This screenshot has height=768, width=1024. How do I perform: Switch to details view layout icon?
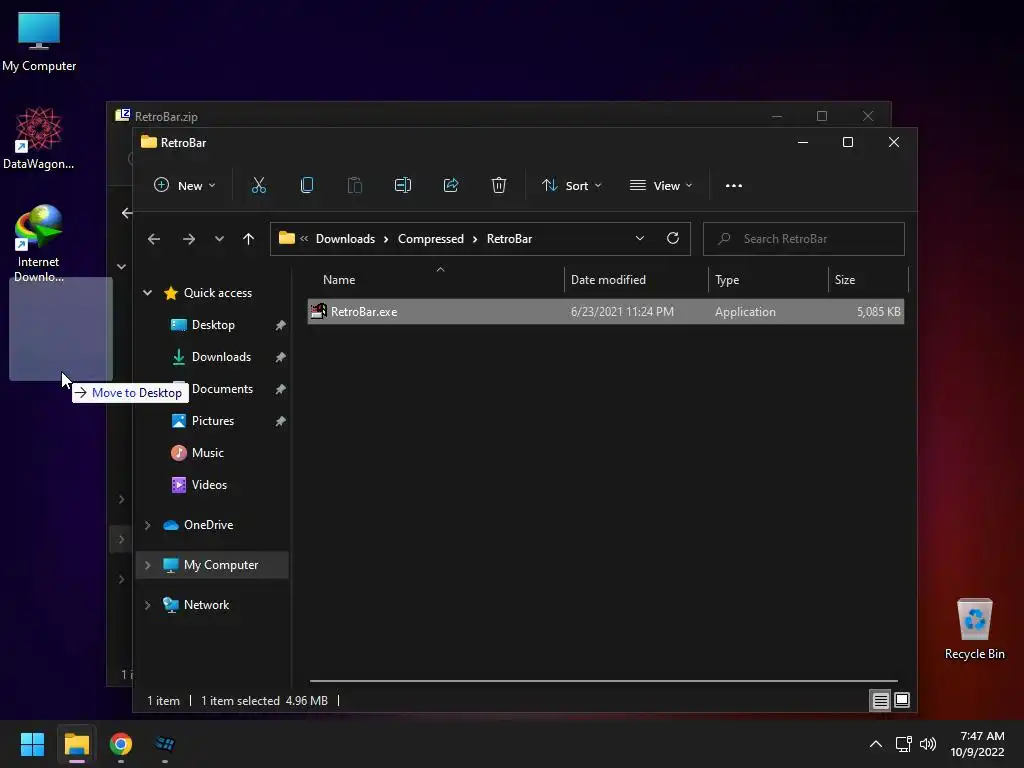(x=880, y=701)
